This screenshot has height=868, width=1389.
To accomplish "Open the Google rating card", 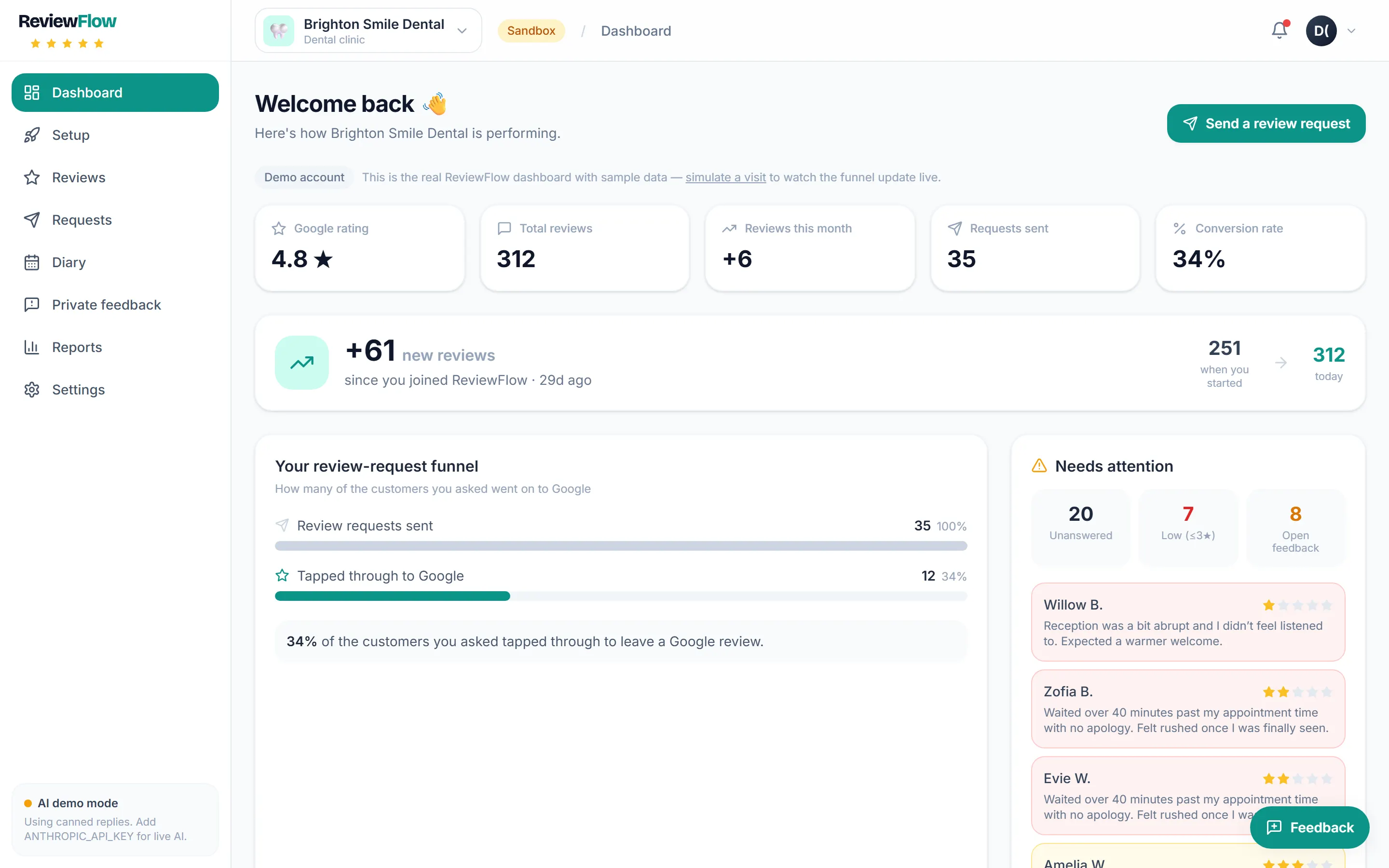I will [x=360, y=248].
